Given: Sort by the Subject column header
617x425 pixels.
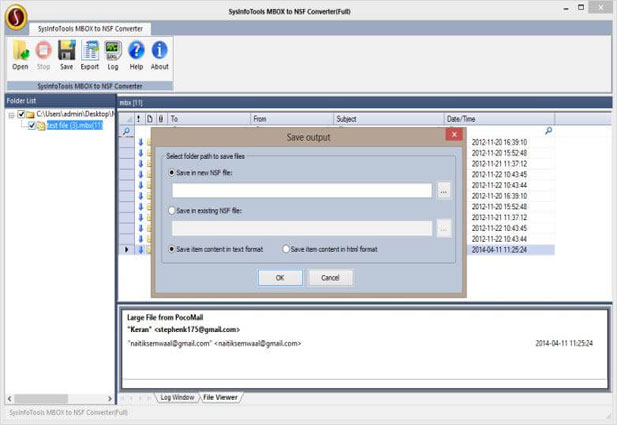Looking at the screenshot, I should pyautogui.click(x=389, y=119).
